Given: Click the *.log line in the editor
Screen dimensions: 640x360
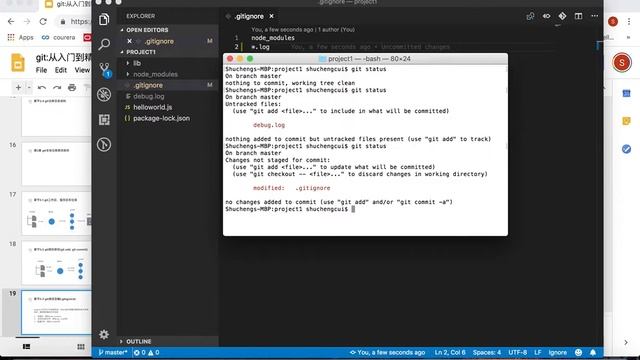Looking at the screenshot, I should click(x=260, y=47).
